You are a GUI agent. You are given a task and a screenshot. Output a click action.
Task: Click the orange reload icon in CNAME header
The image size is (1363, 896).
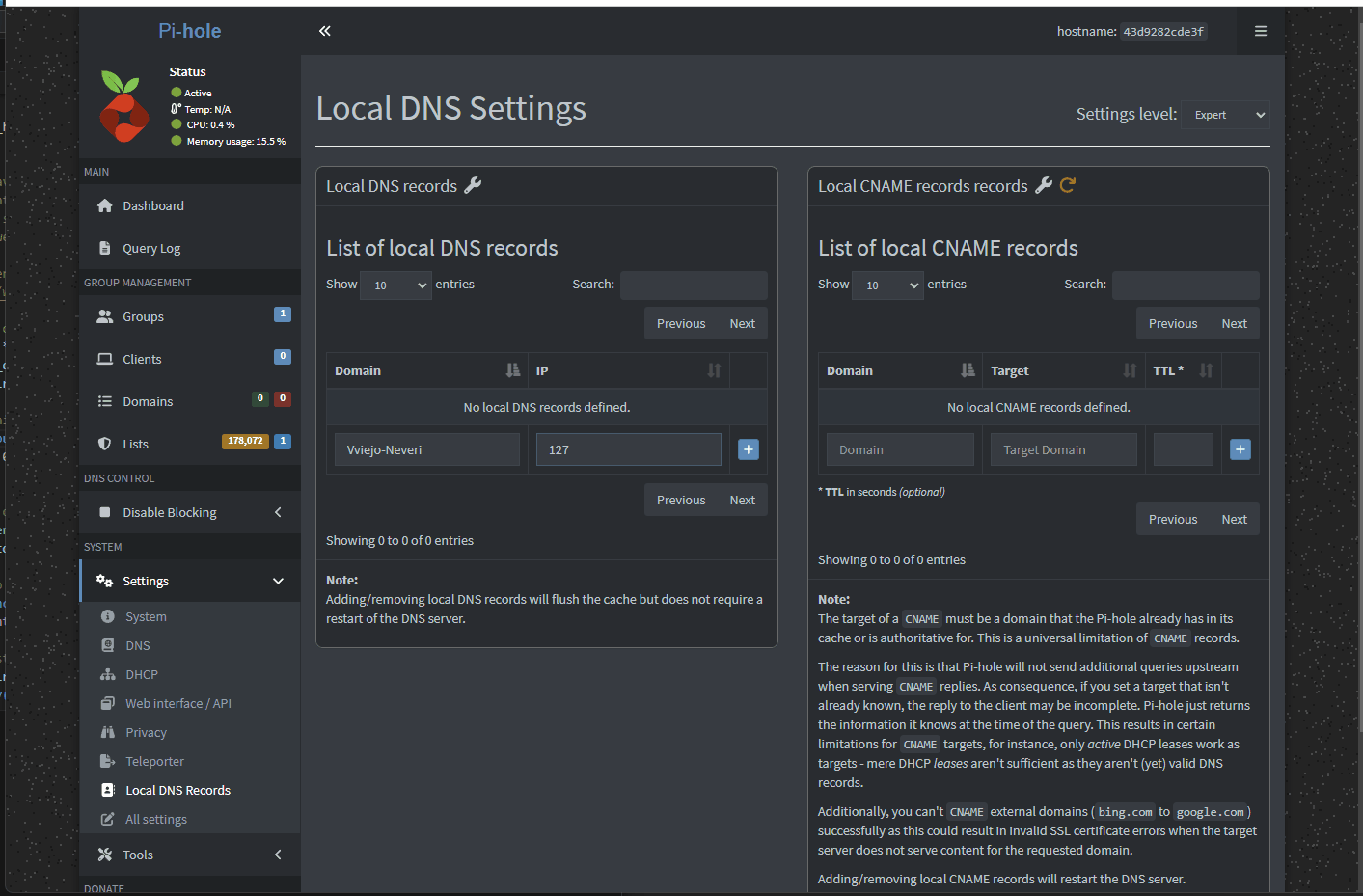[1068, 185]
